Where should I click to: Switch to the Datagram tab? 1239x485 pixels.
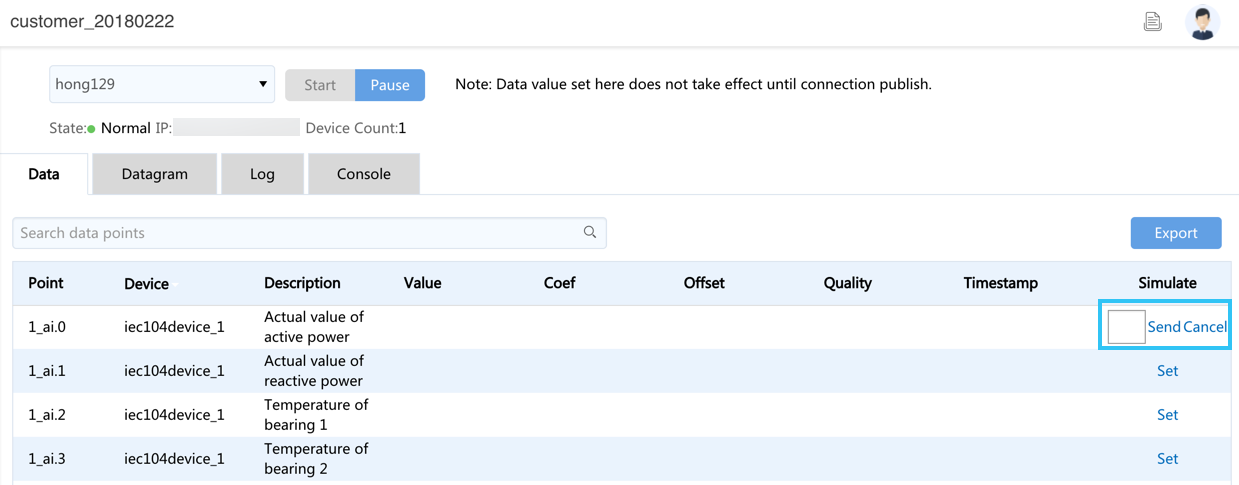click(155, 173)
